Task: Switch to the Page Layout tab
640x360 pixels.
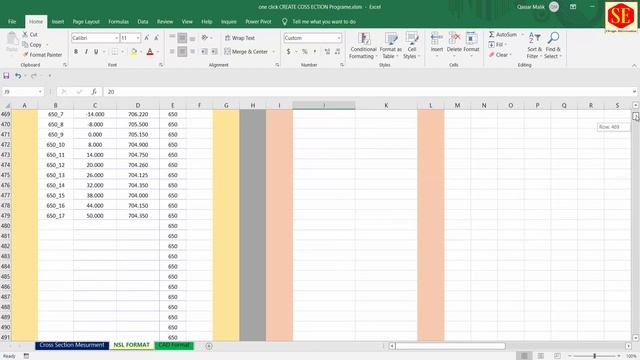Action: pos(86,22)
